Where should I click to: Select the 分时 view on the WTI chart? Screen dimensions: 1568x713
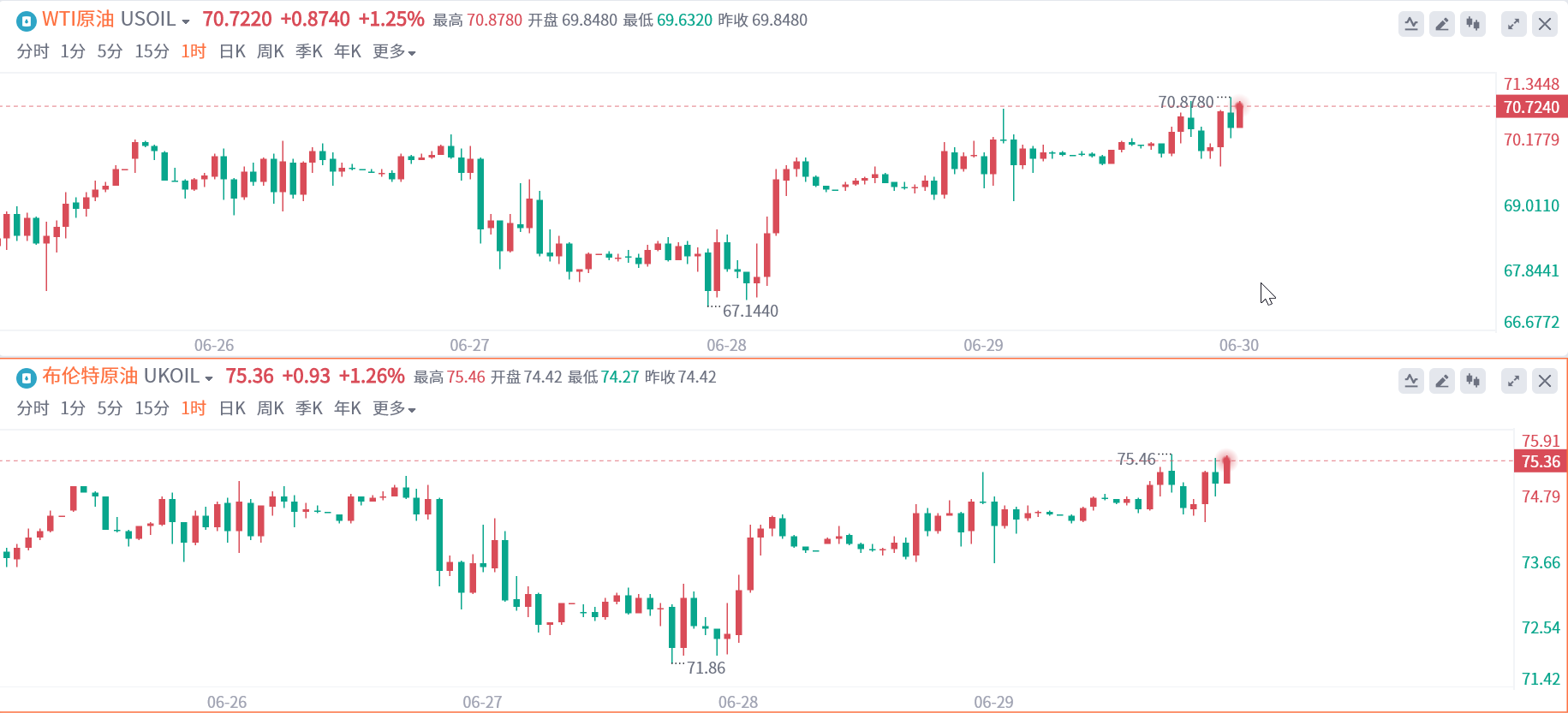pos(33,52)
